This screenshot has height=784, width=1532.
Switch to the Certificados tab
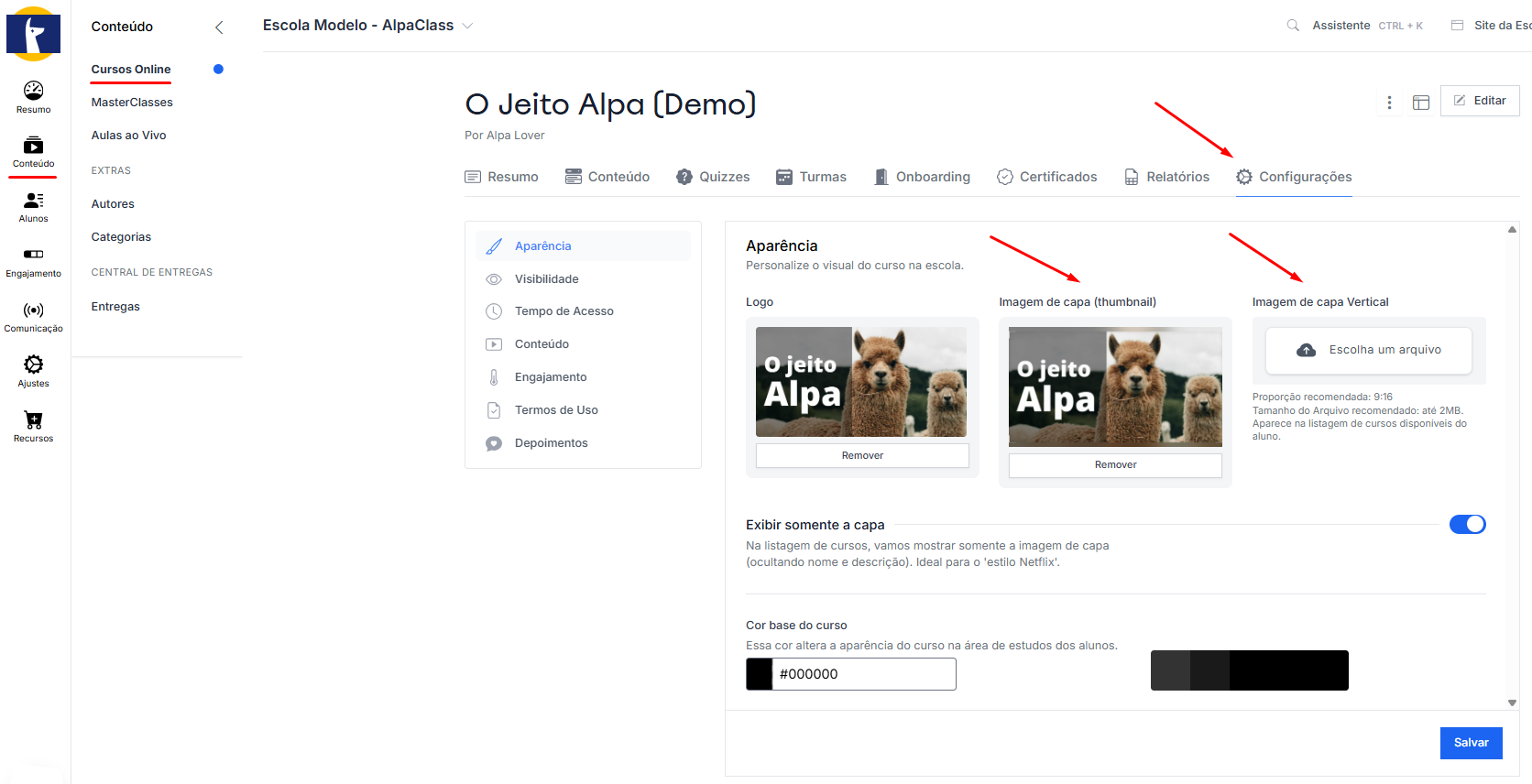[1046, 177]
